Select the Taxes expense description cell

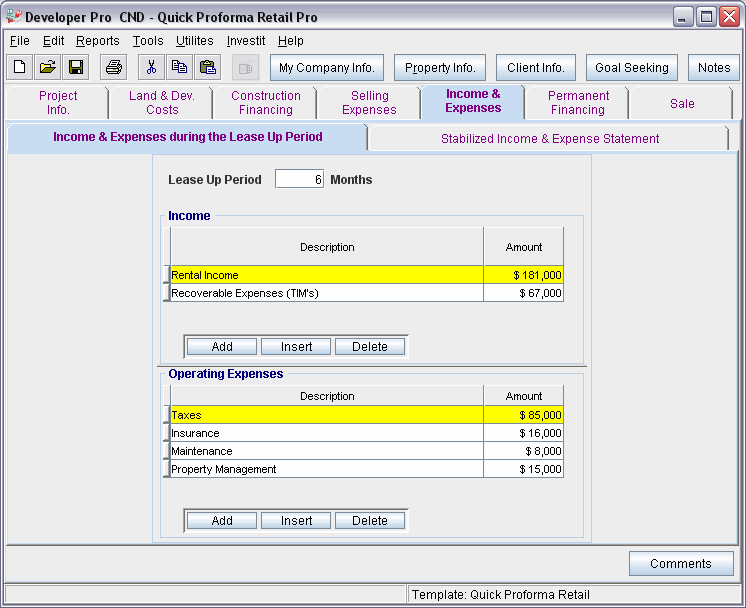click(327, 415)
